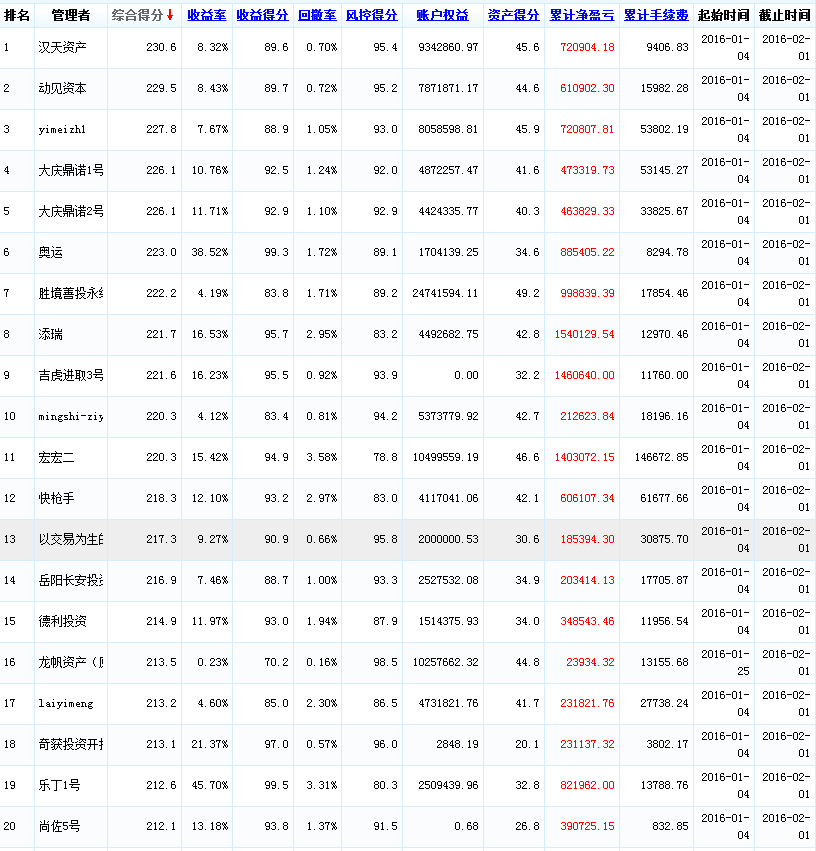Screen dimensions: 816x851
Task: Select manager mingshi-ziy in row 10
Action: click(71, 416)
